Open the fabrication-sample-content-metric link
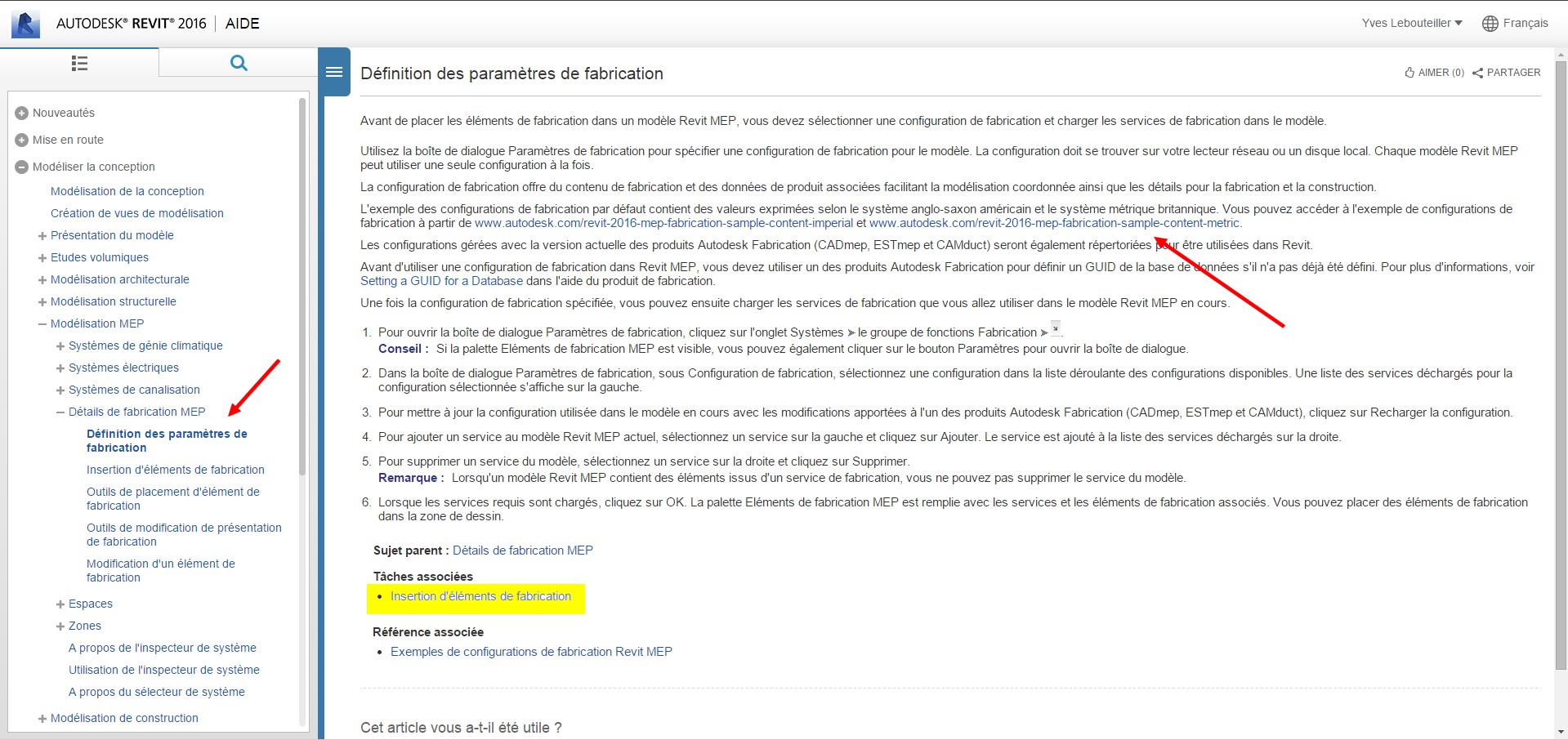 point(1054,223)
